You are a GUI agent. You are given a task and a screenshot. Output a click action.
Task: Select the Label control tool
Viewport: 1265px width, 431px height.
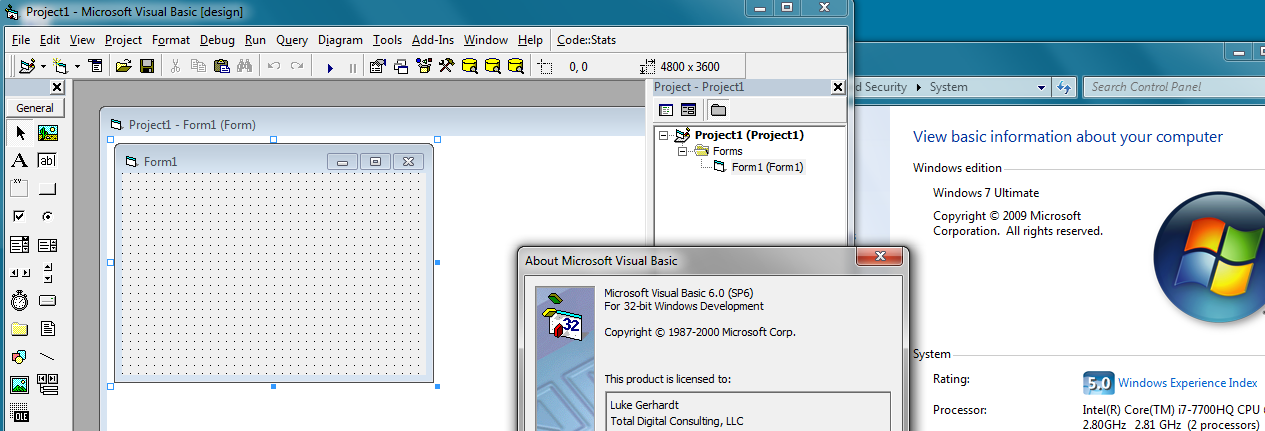(x=19, y=161)
